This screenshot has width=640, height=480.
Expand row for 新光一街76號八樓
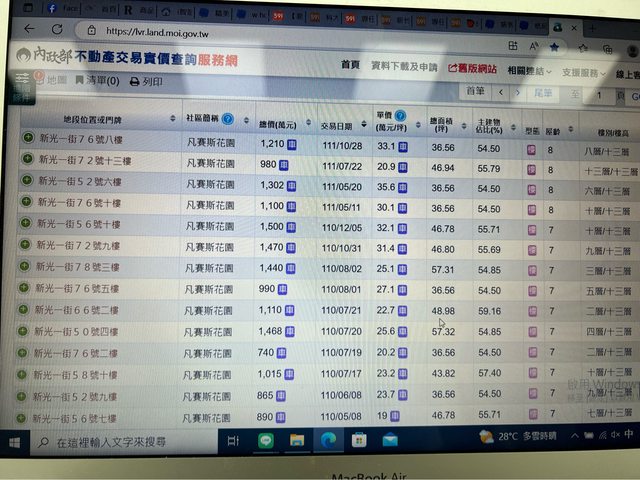[27, 141]
